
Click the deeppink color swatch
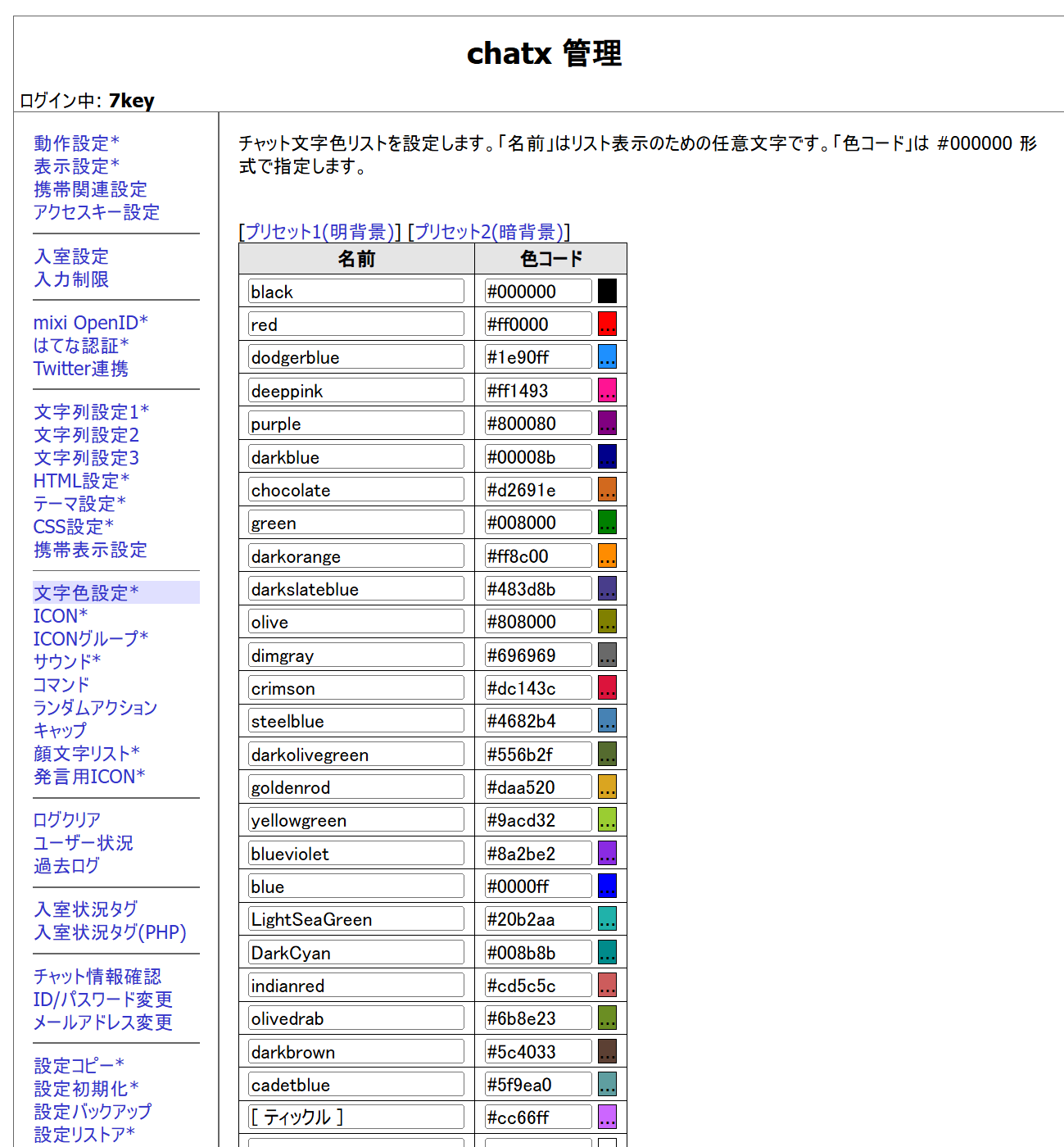point(607,391)
